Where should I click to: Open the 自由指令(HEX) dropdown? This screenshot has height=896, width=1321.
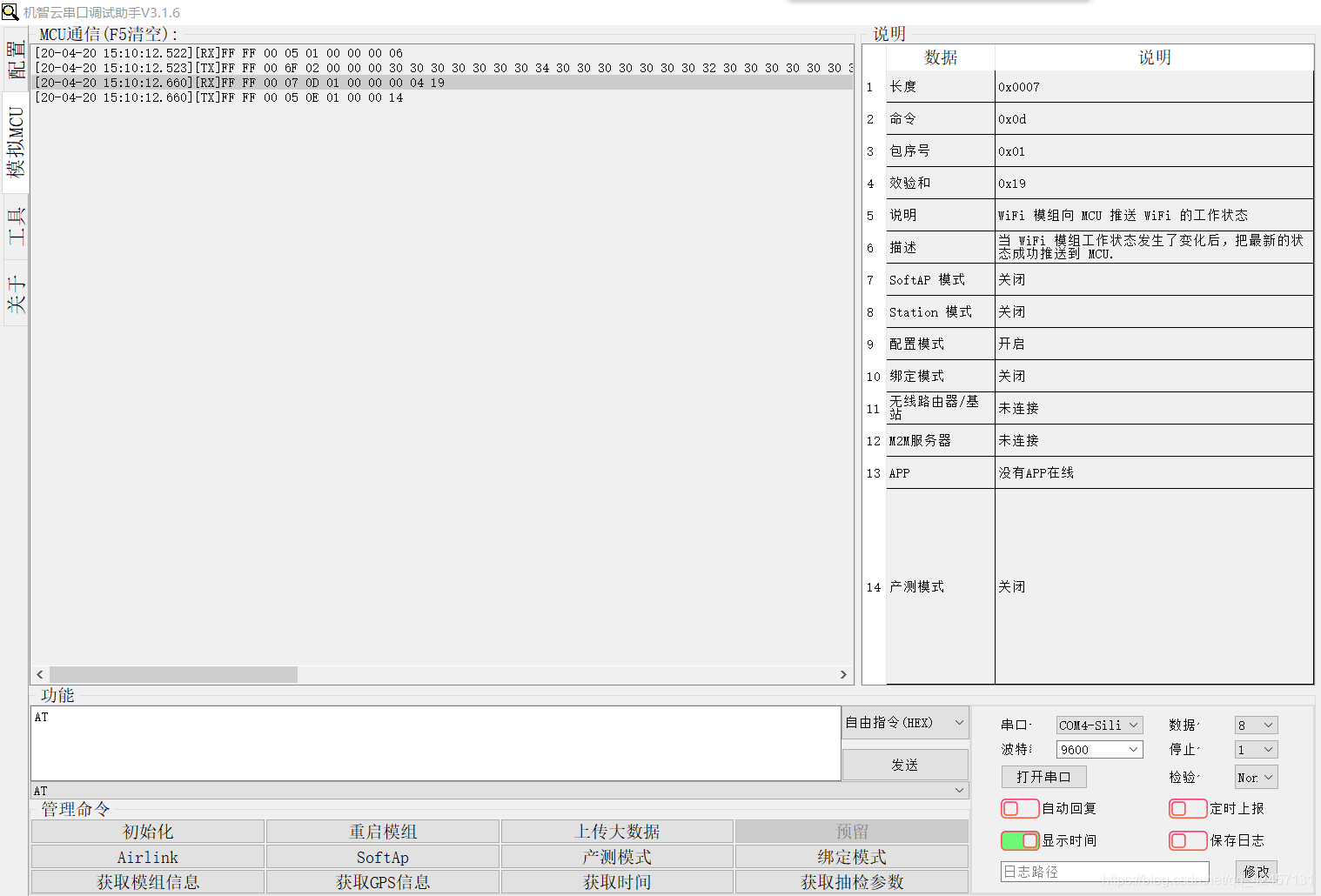tap(905, 722)
